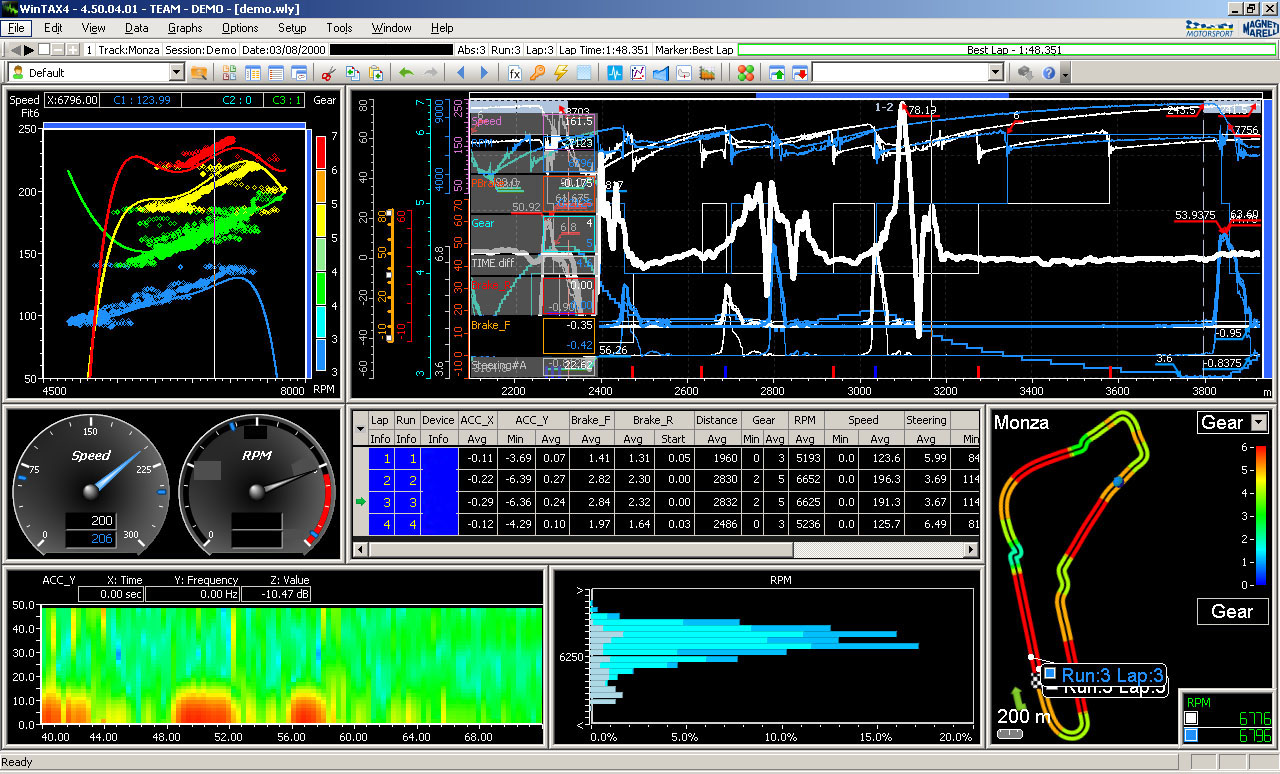Click the Best Lap progress bar
Viewport: 1280px width, 774px height.
pyautogui.click(x=1007, y=50)
